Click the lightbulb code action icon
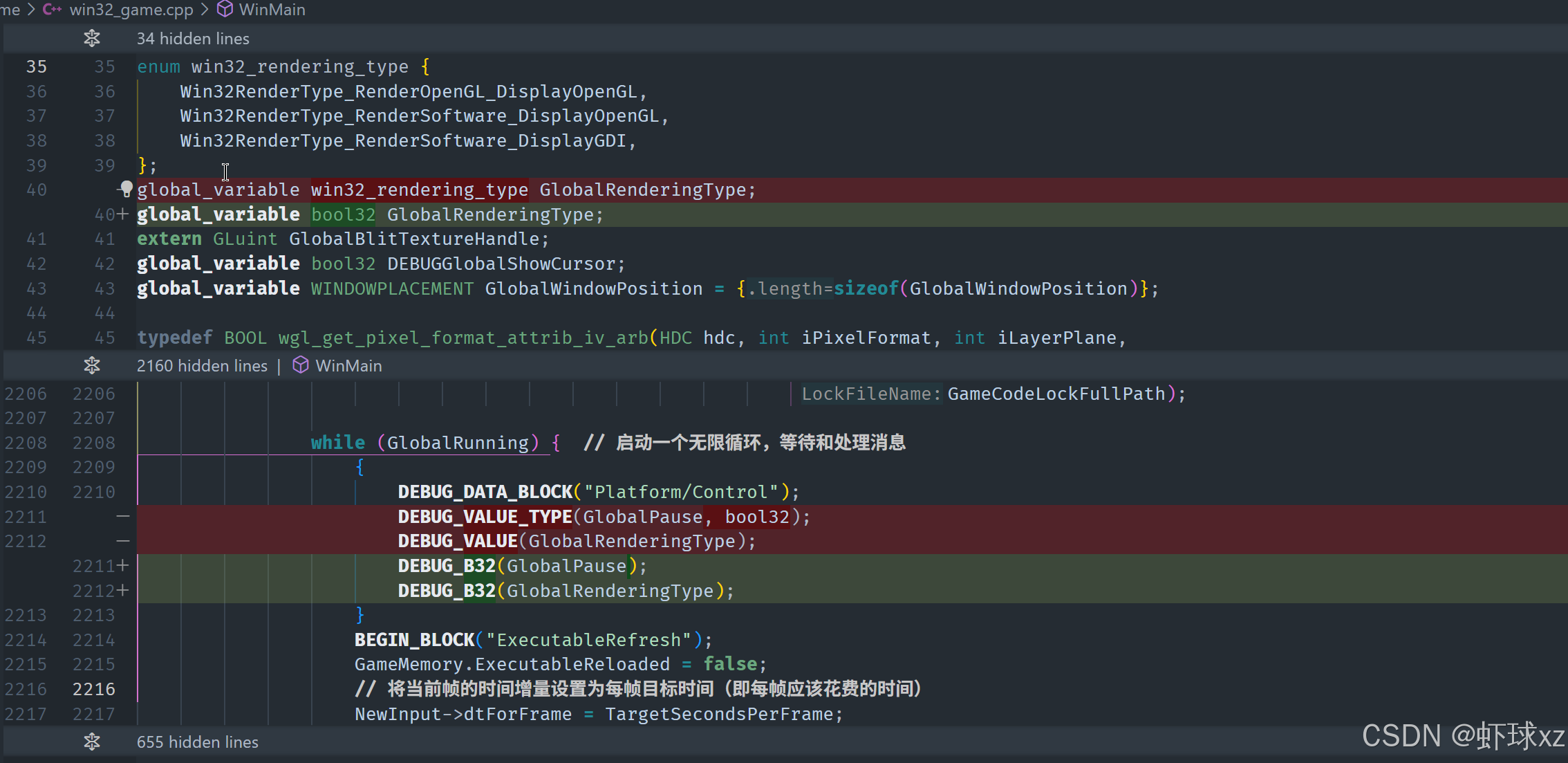Viewport: 1568px width, 763px height. pyautogui.click(x=126, y=189)
